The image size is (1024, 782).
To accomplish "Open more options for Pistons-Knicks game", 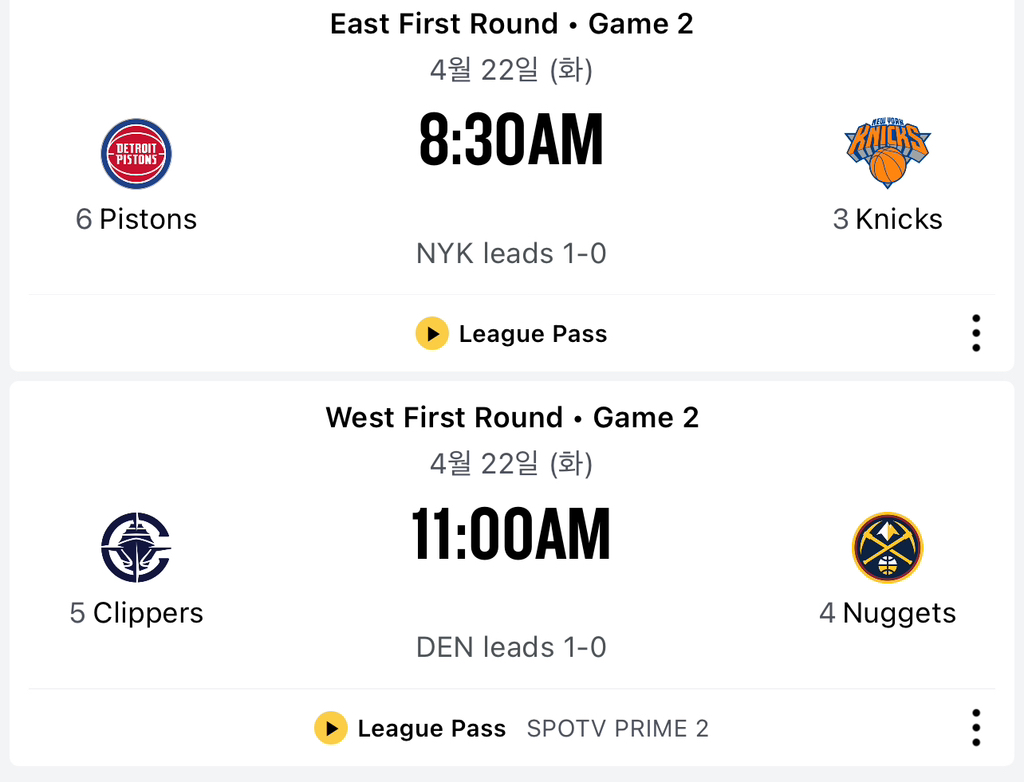I will tap(975, 333).
